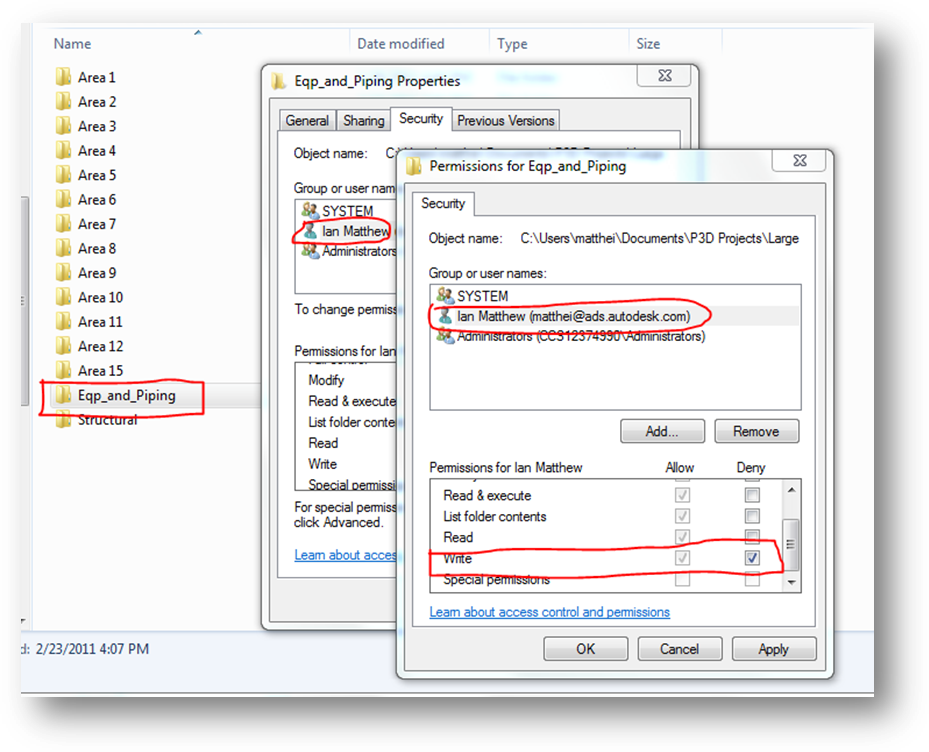
Task: Switch to Security tab in Properties window
Action: [x=421, y=119]
